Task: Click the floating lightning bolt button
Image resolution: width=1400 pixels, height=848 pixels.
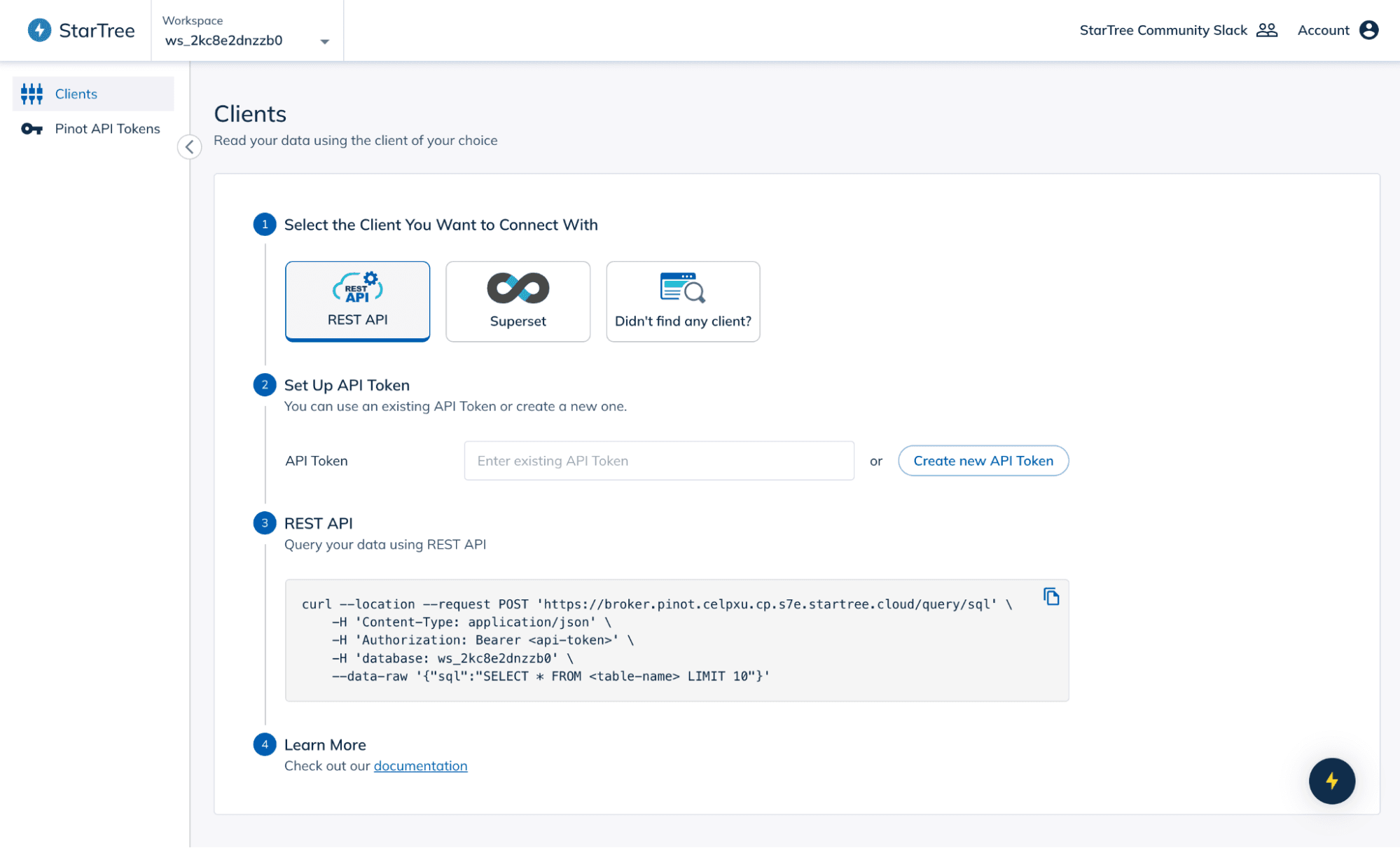Action: coord(1332,782)
